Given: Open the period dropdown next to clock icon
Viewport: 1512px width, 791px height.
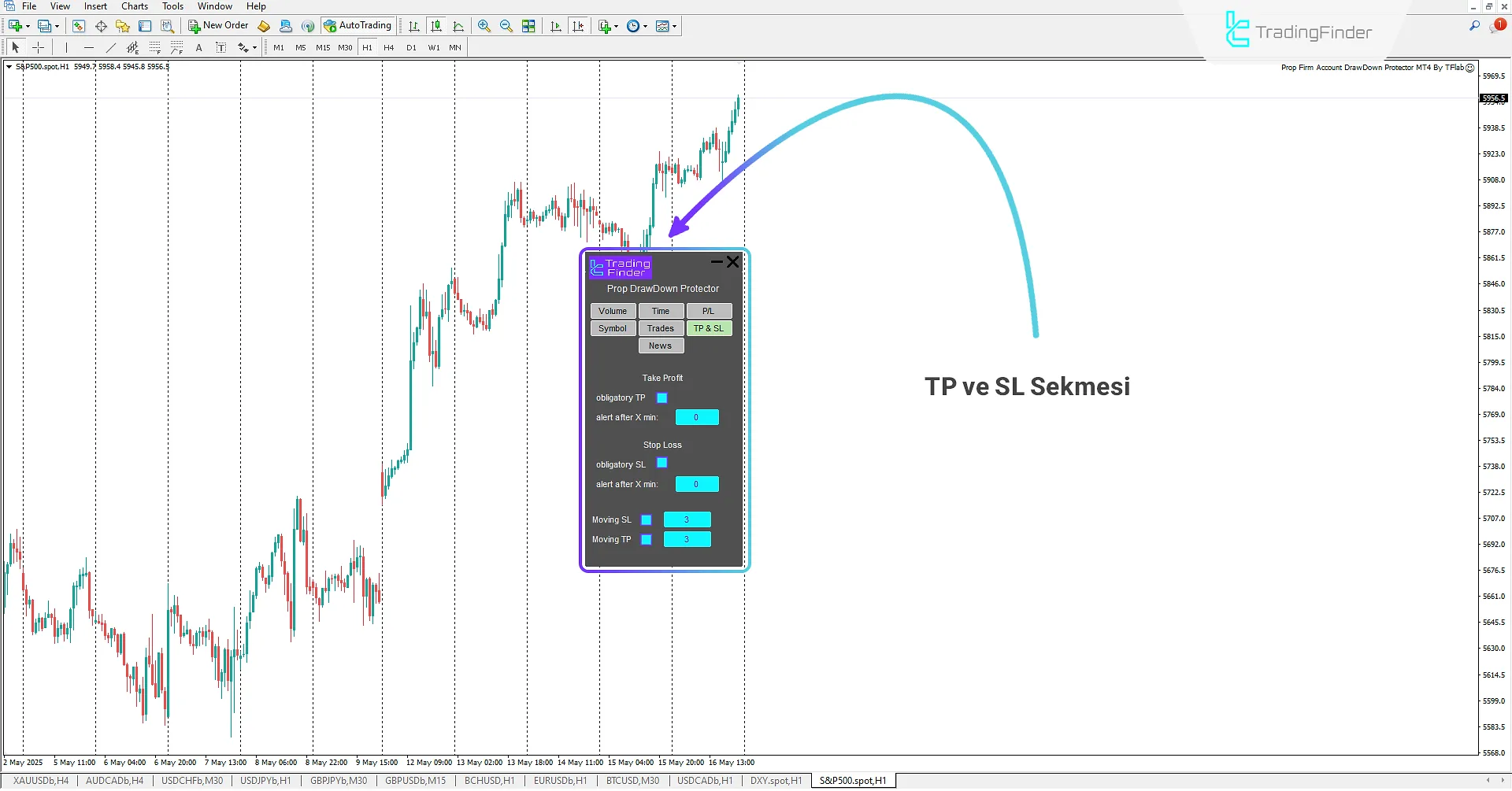Looking at the screenshot, I should coord(647,25).
